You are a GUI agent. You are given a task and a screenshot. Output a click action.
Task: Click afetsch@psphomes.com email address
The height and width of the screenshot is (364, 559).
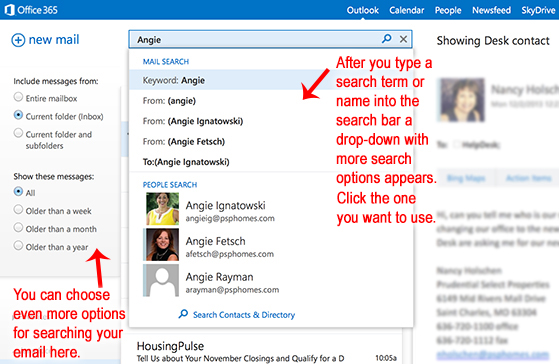tap(230, 254)
